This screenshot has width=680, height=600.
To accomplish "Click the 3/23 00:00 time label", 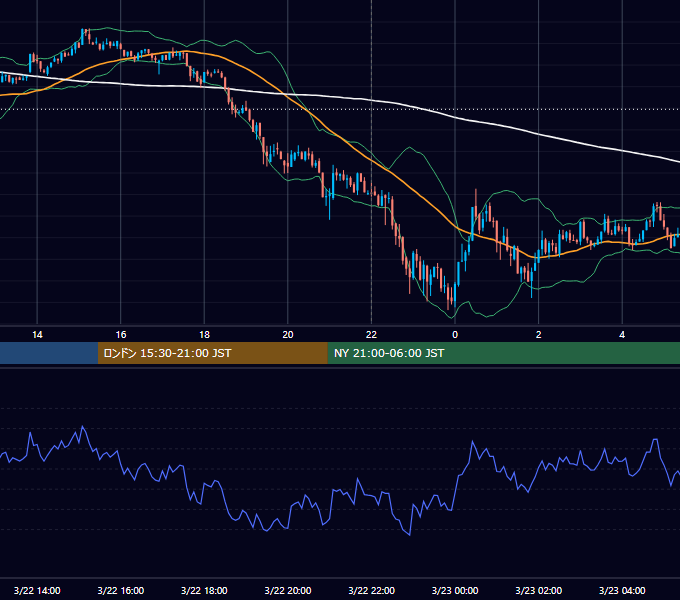I will 455,590.
